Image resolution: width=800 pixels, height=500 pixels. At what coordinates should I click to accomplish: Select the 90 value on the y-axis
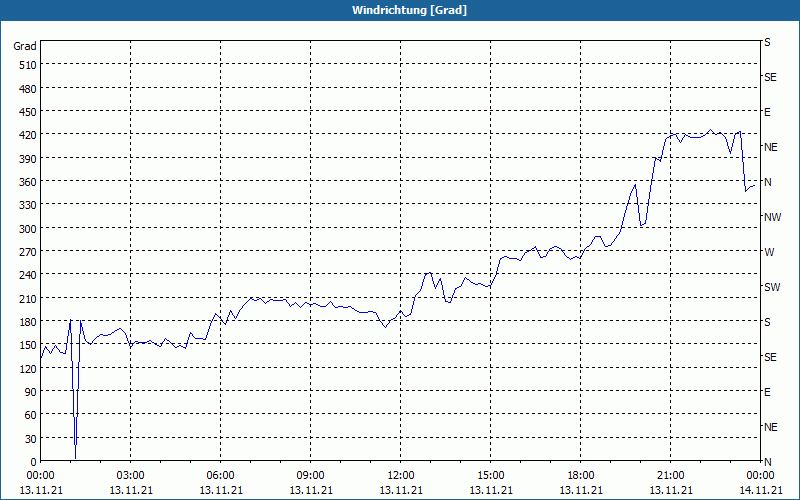pos(31,392)
